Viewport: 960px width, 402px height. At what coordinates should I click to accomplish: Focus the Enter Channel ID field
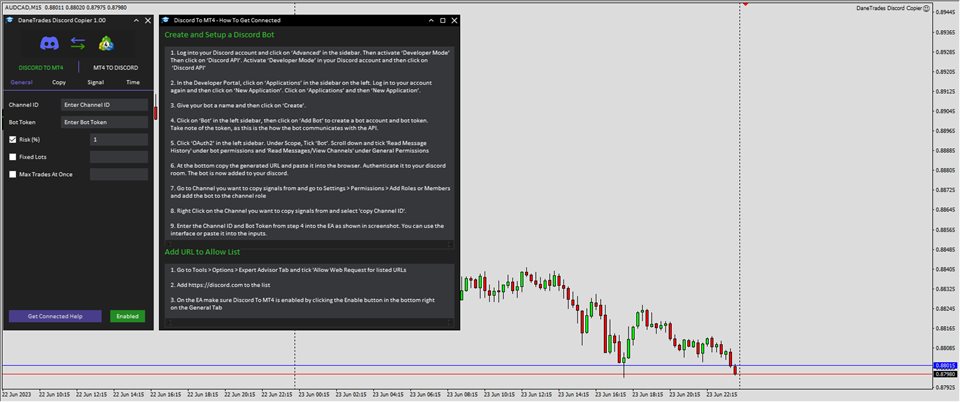click(104, 105)
